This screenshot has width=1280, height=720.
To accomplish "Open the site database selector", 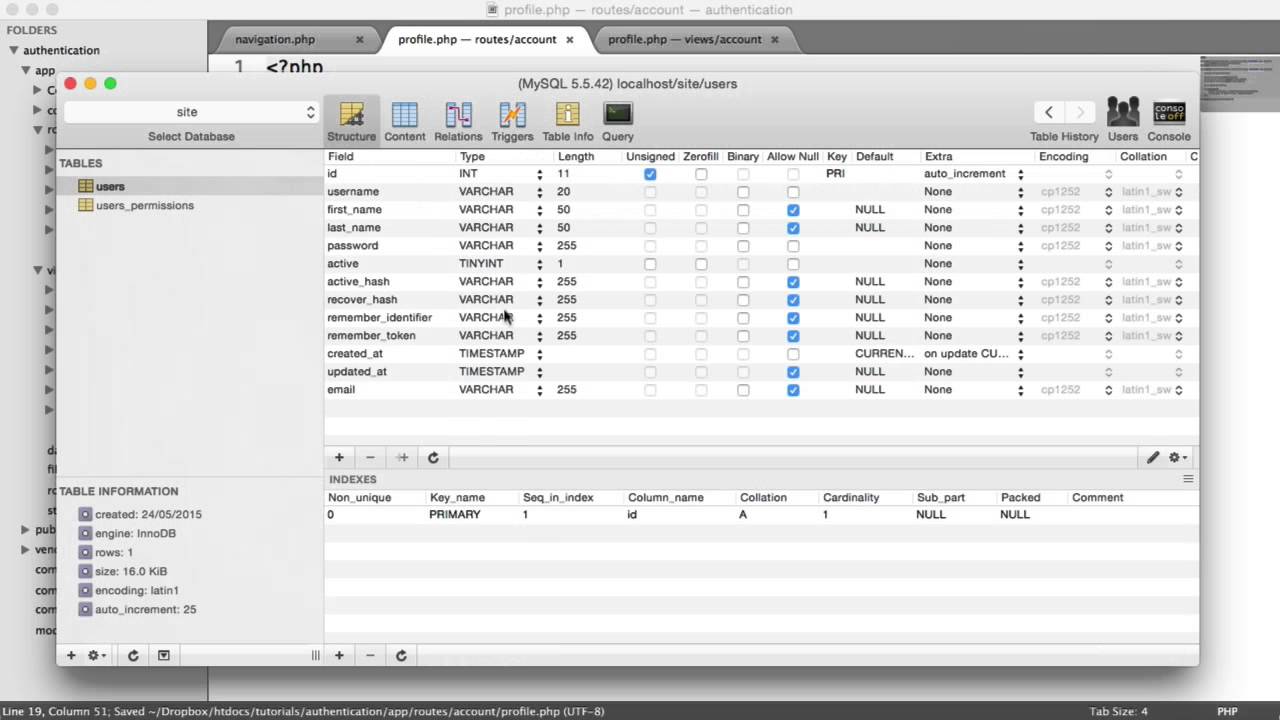I will [191, 112].
